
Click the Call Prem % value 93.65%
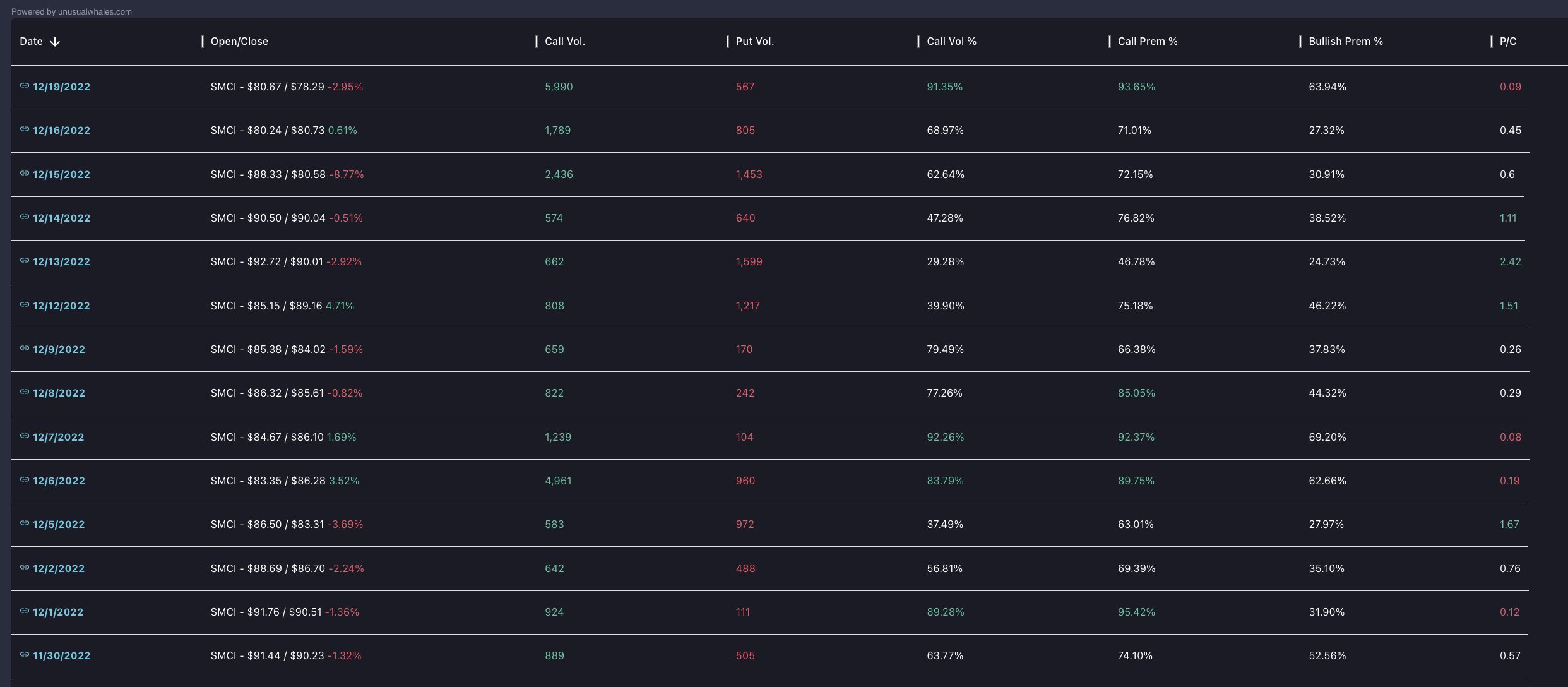(1136, 87)
